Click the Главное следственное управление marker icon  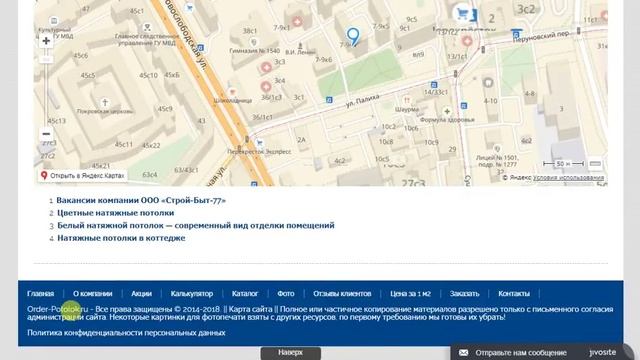click(147, 27)
